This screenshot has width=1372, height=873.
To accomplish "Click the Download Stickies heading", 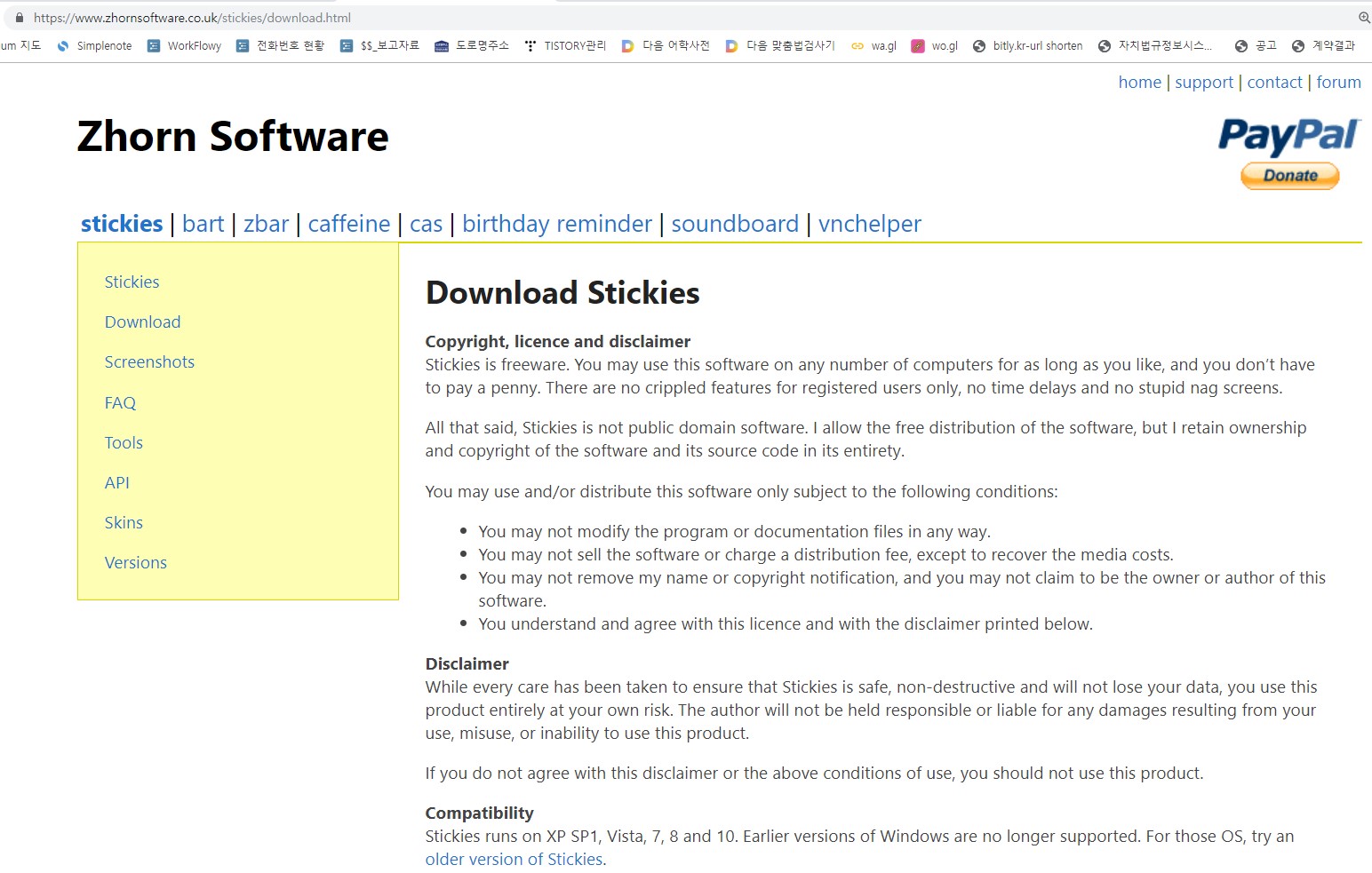I will pos(562,293).
